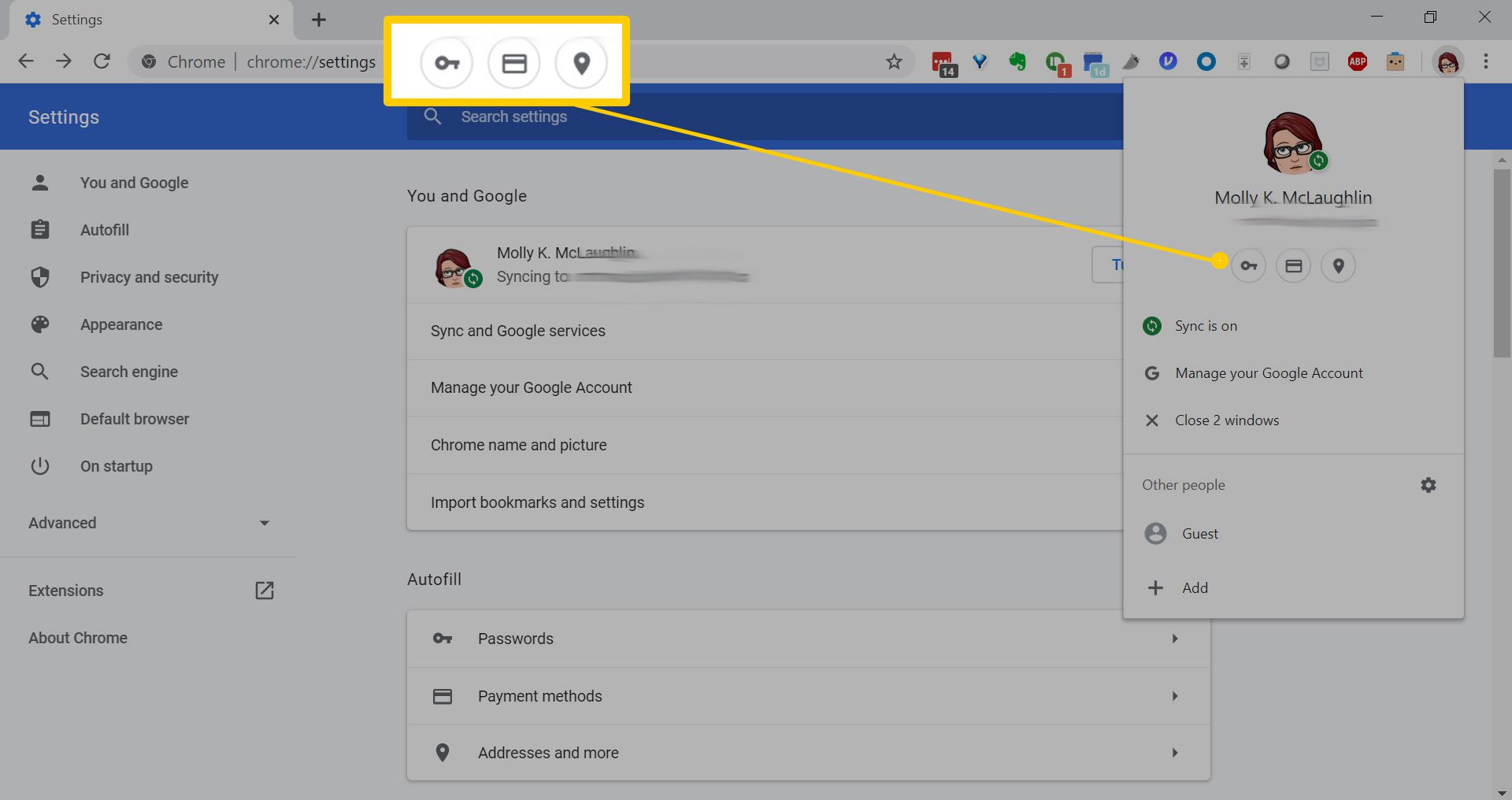Open the AdBlock Plus ABP extension
Screen dimensions: 1512x800
coord(1358,61)
